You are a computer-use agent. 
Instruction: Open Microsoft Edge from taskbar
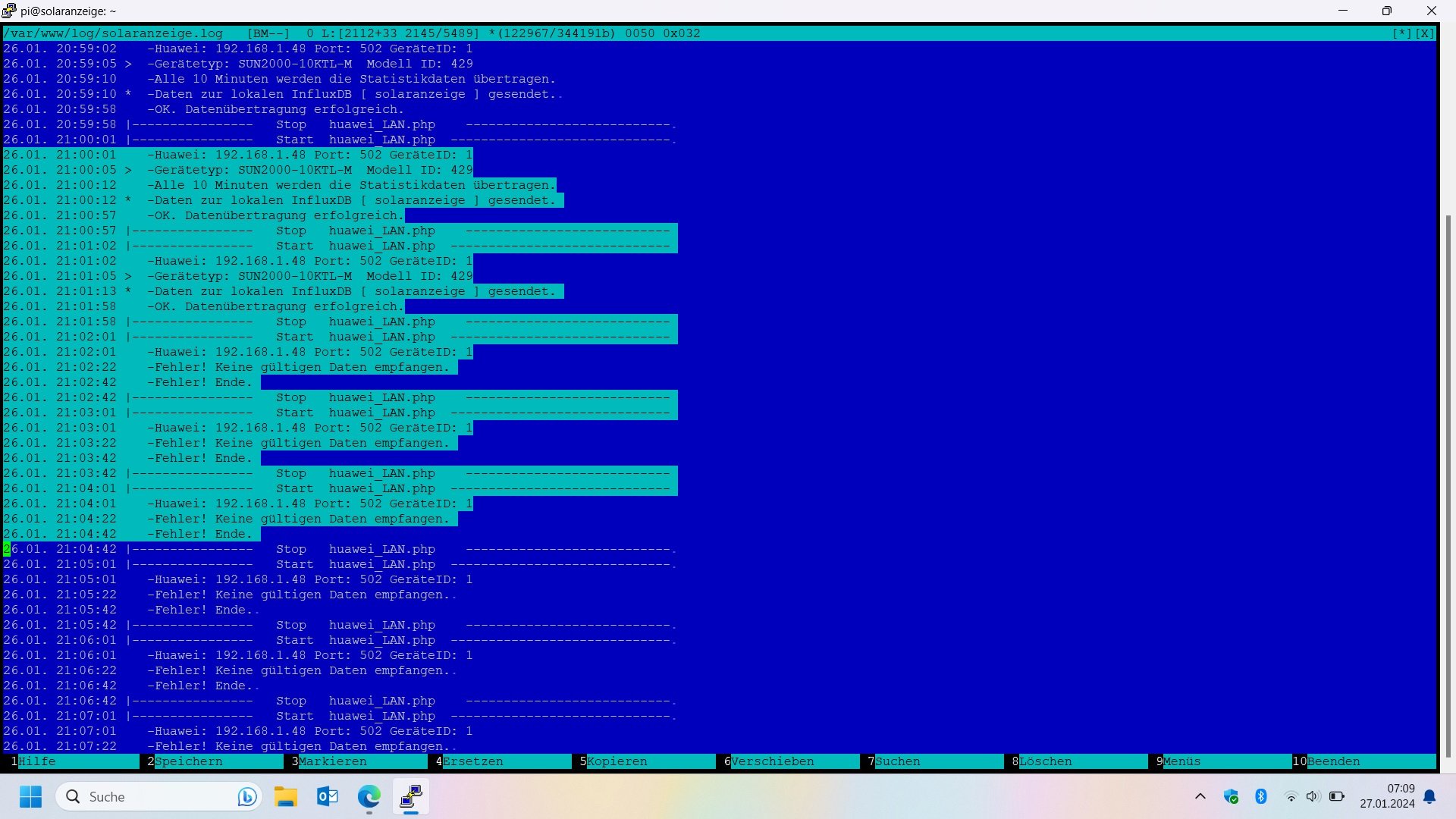tap(369, 797)
